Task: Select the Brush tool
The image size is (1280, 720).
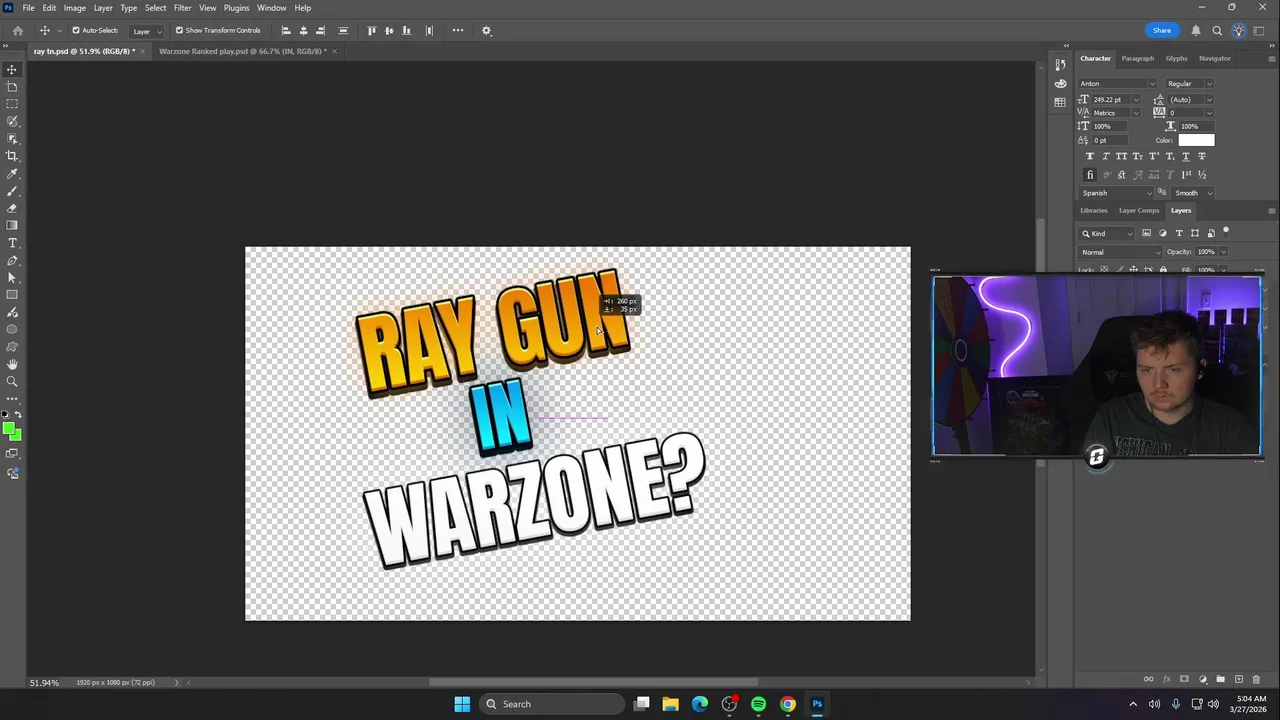Action: [x=12, y=191]
